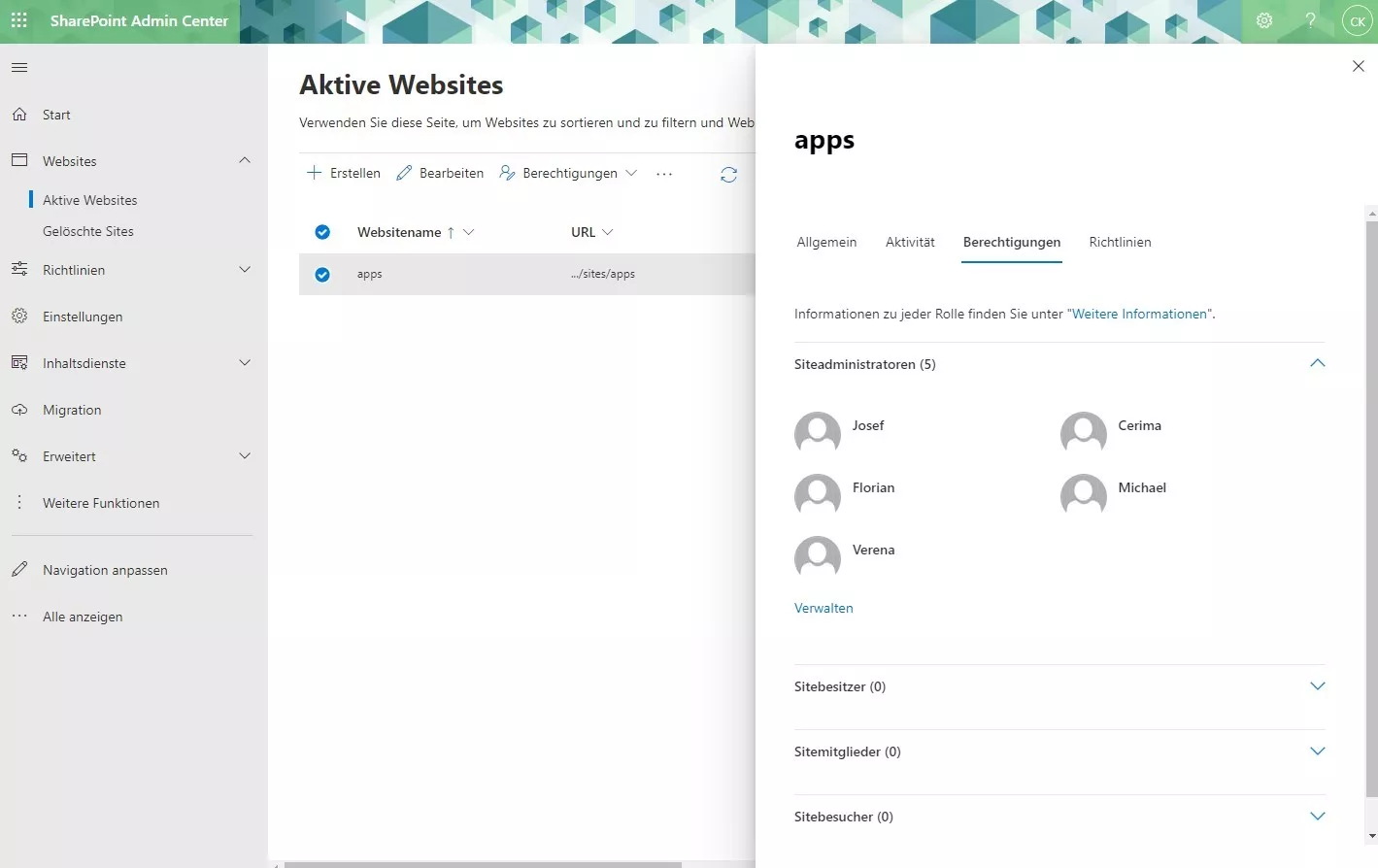
Task: Expand the Sitebesitzer section
Action: coord(1317,685)
